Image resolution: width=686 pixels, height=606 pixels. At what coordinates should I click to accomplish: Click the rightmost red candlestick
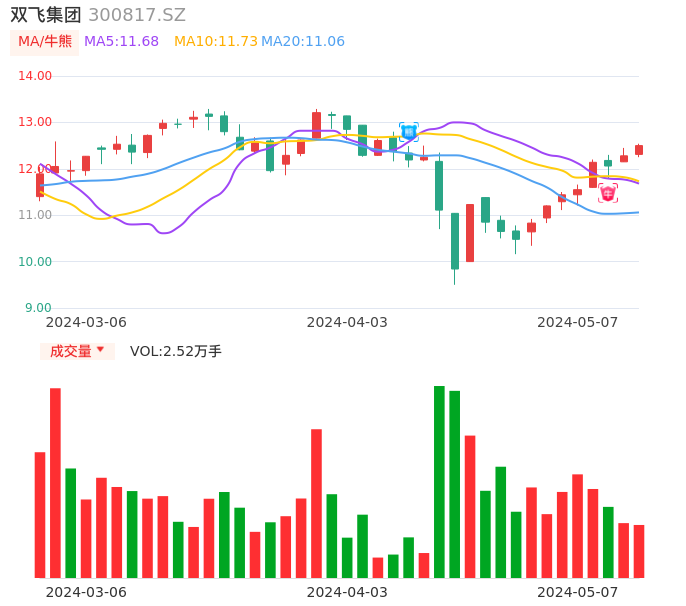click(x=639, y=150)
